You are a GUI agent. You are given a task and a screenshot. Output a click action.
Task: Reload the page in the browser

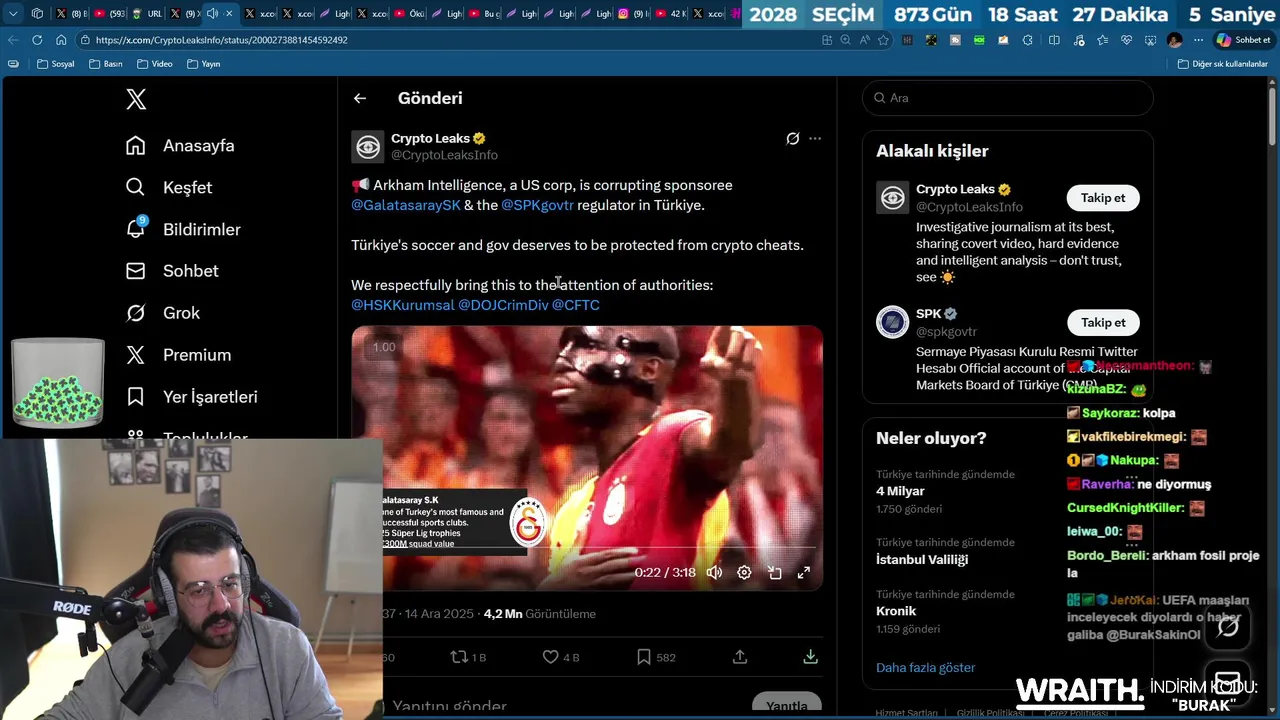[37, 40]
